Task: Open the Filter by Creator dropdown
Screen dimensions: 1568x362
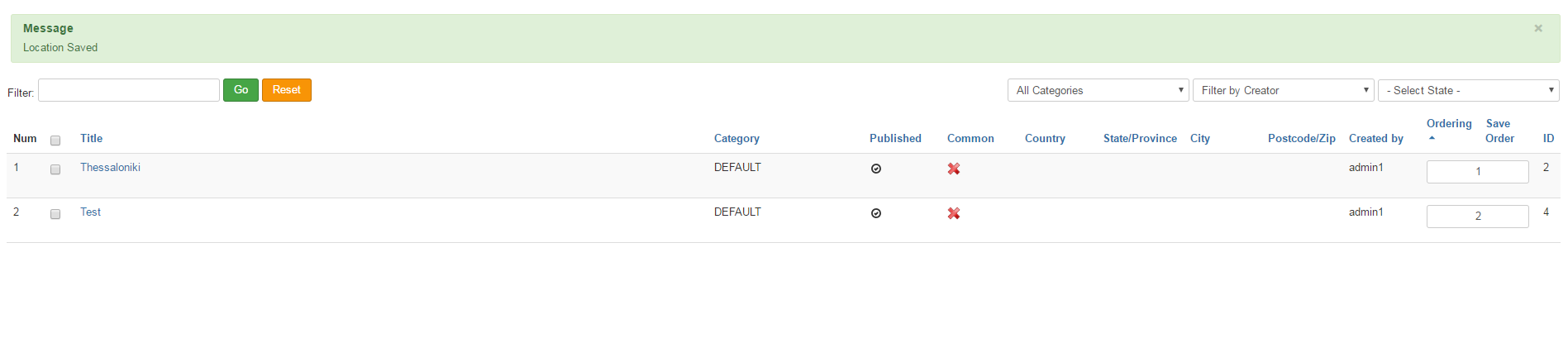Action: tap(1283, 90)
